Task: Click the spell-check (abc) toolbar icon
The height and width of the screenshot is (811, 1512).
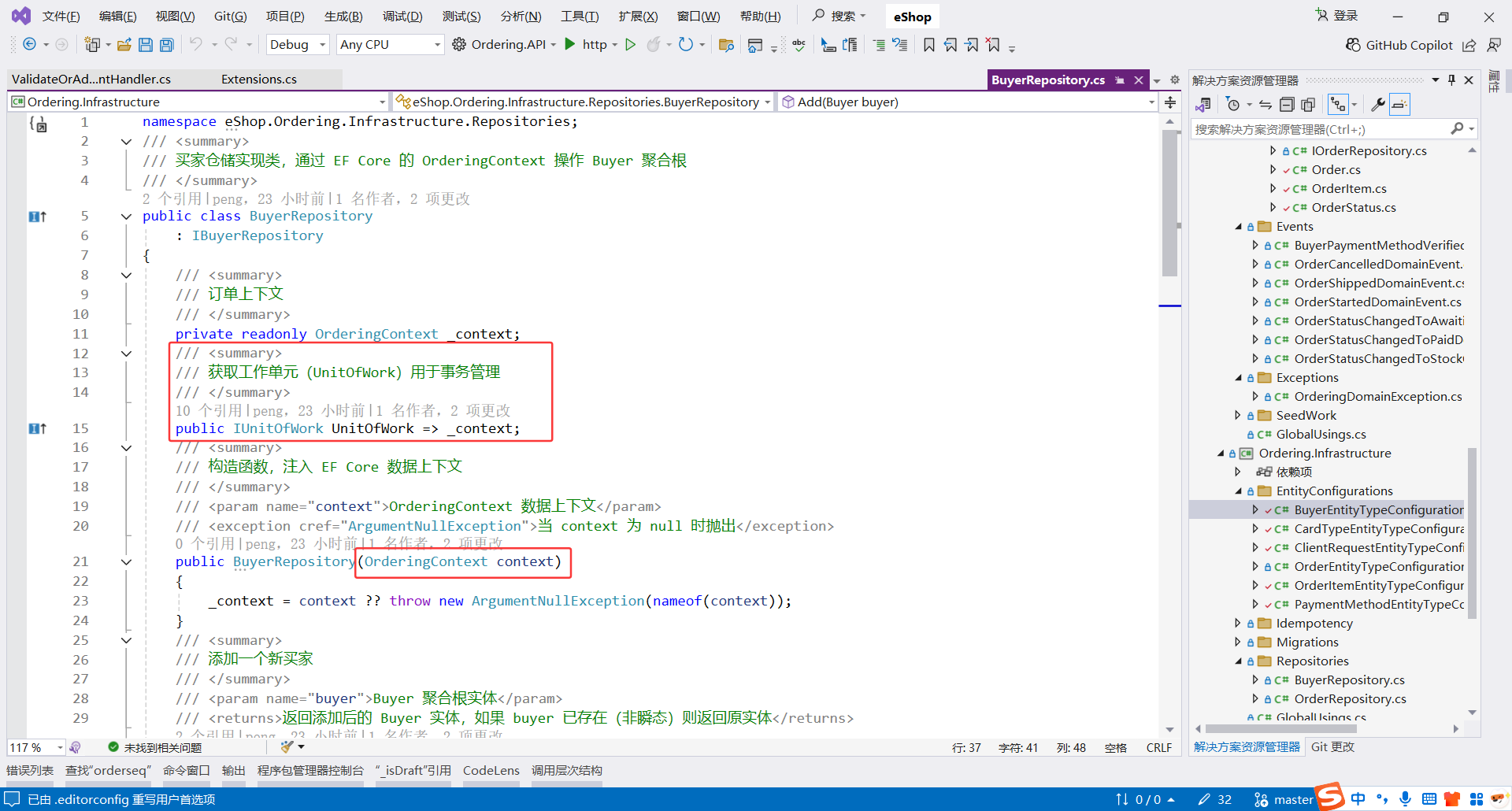Action: 799,45
